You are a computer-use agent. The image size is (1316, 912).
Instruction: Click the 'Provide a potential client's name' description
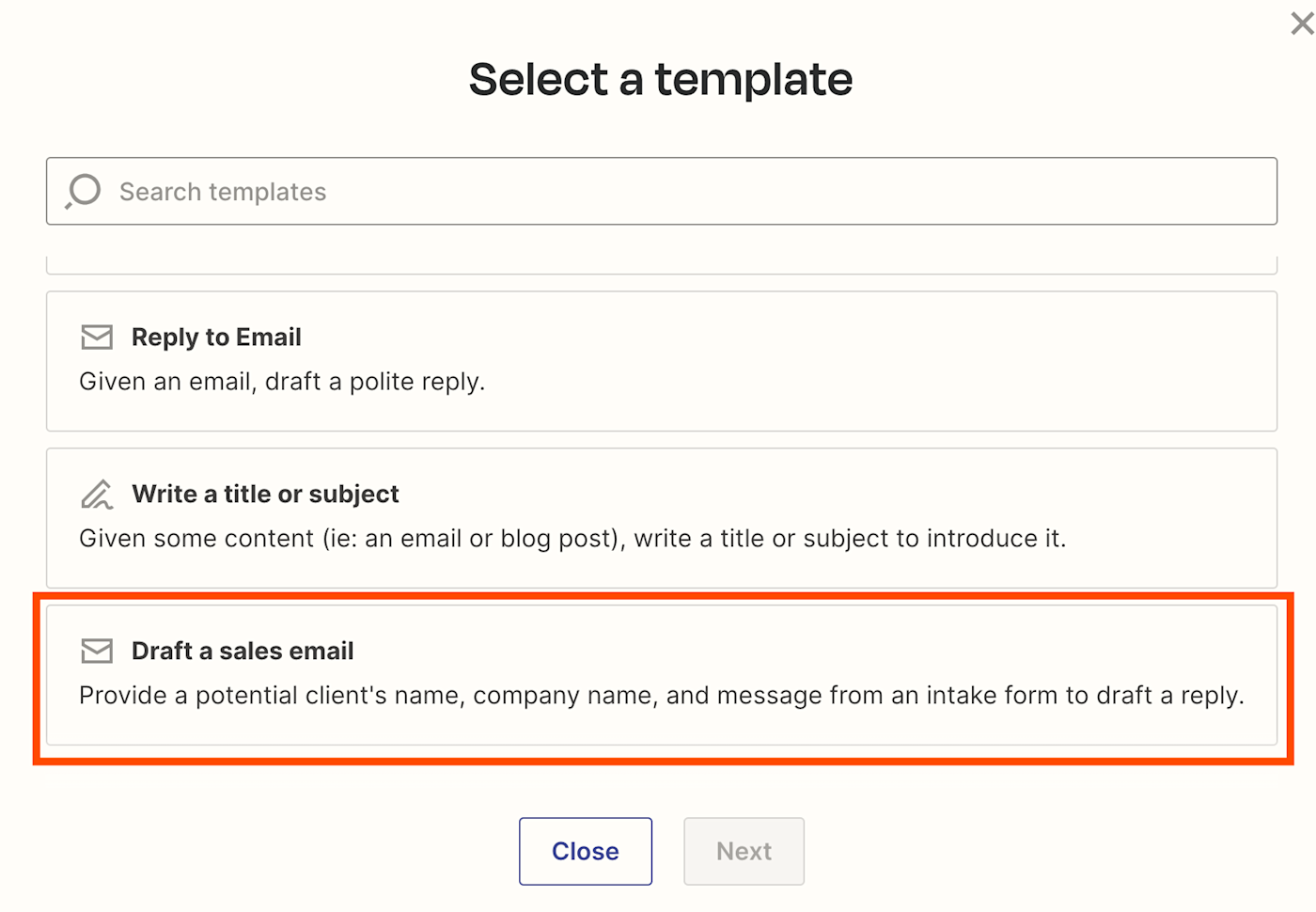[x=661, y=696]
